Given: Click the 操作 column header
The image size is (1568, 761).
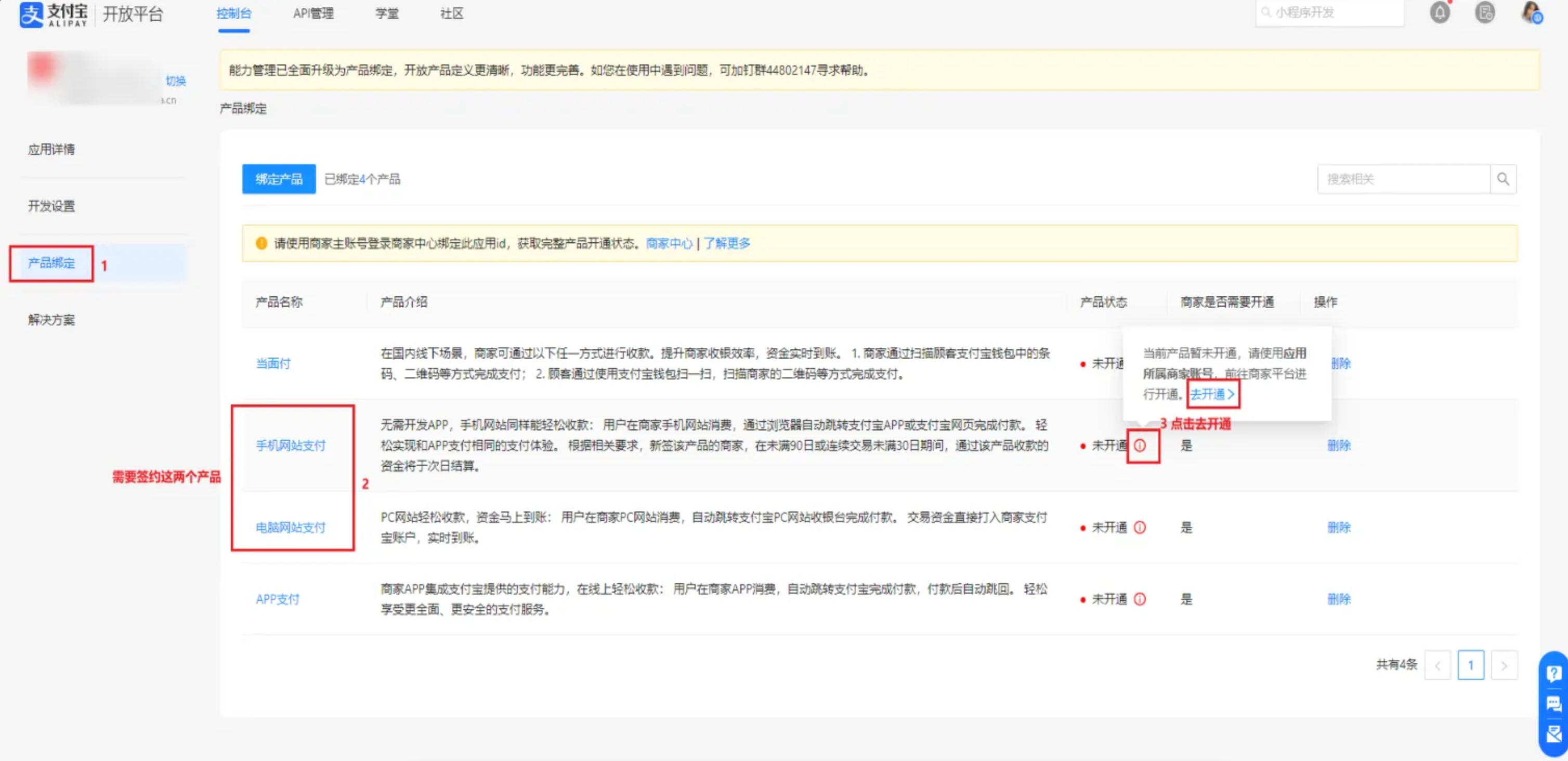Looking at the screenshot, I should click(1325, 302).
